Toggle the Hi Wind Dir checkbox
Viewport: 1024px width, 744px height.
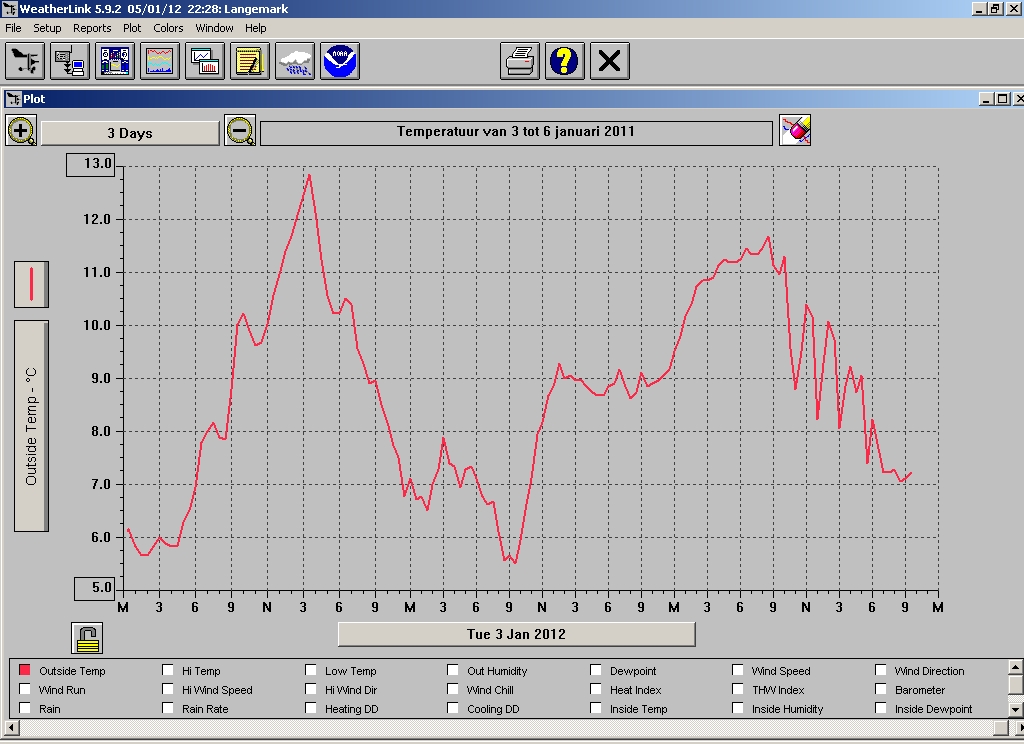point(311,689)
